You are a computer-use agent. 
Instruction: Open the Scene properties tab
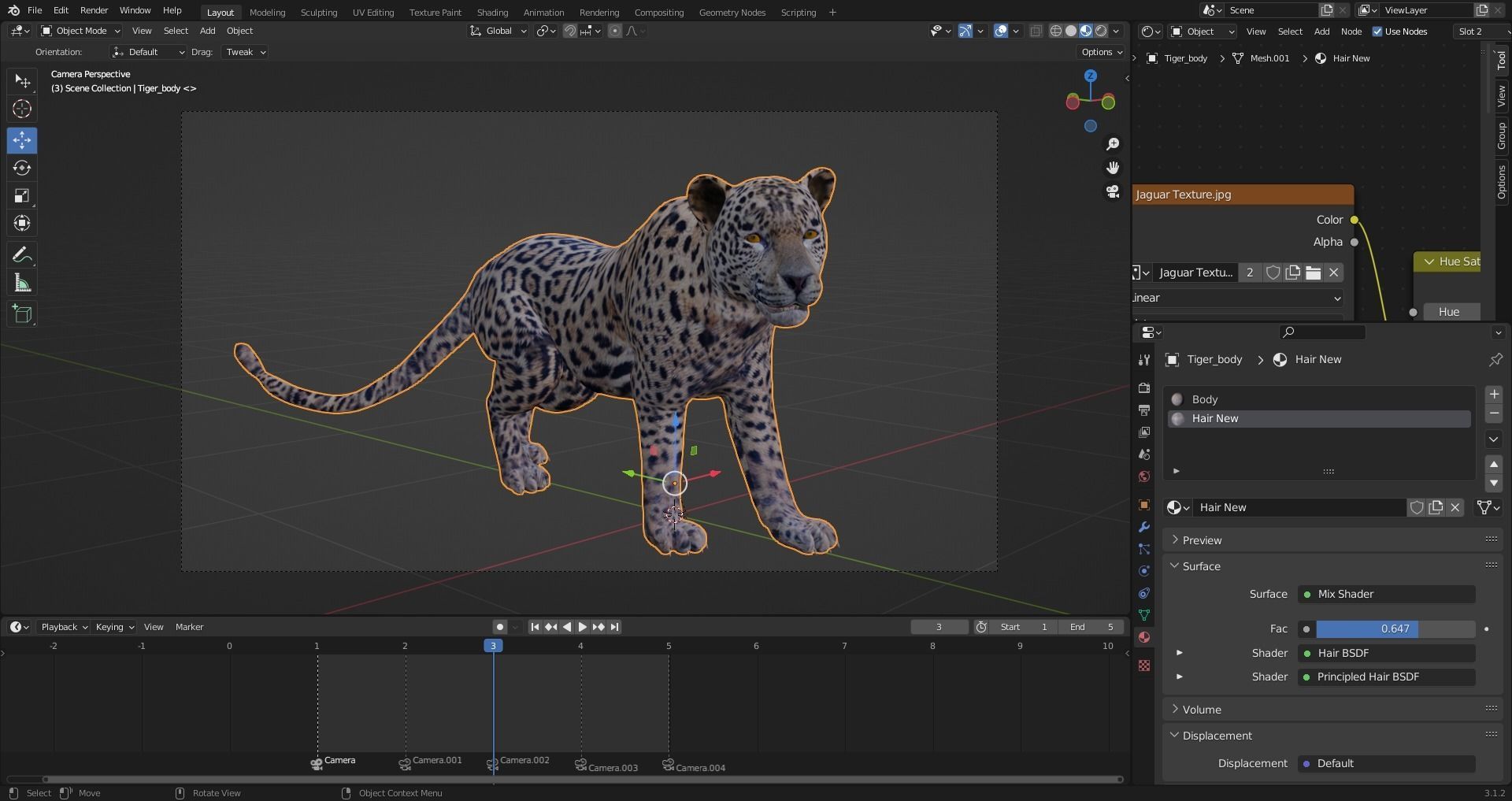(x=1144, y=454)
